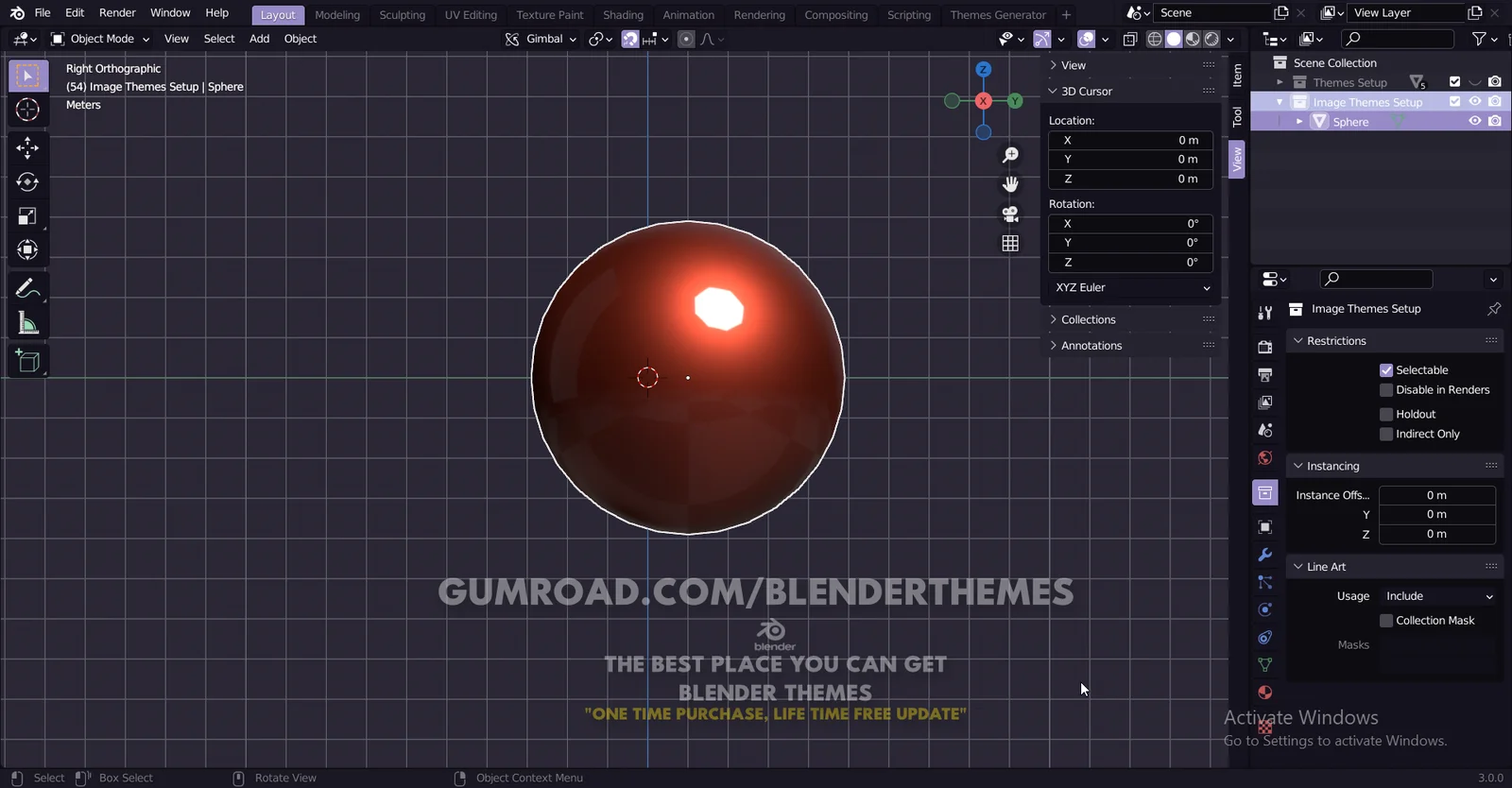Hide the Sphere object in viewport
This screenshot has height=788, width=1512.
tap(1474, 122)
